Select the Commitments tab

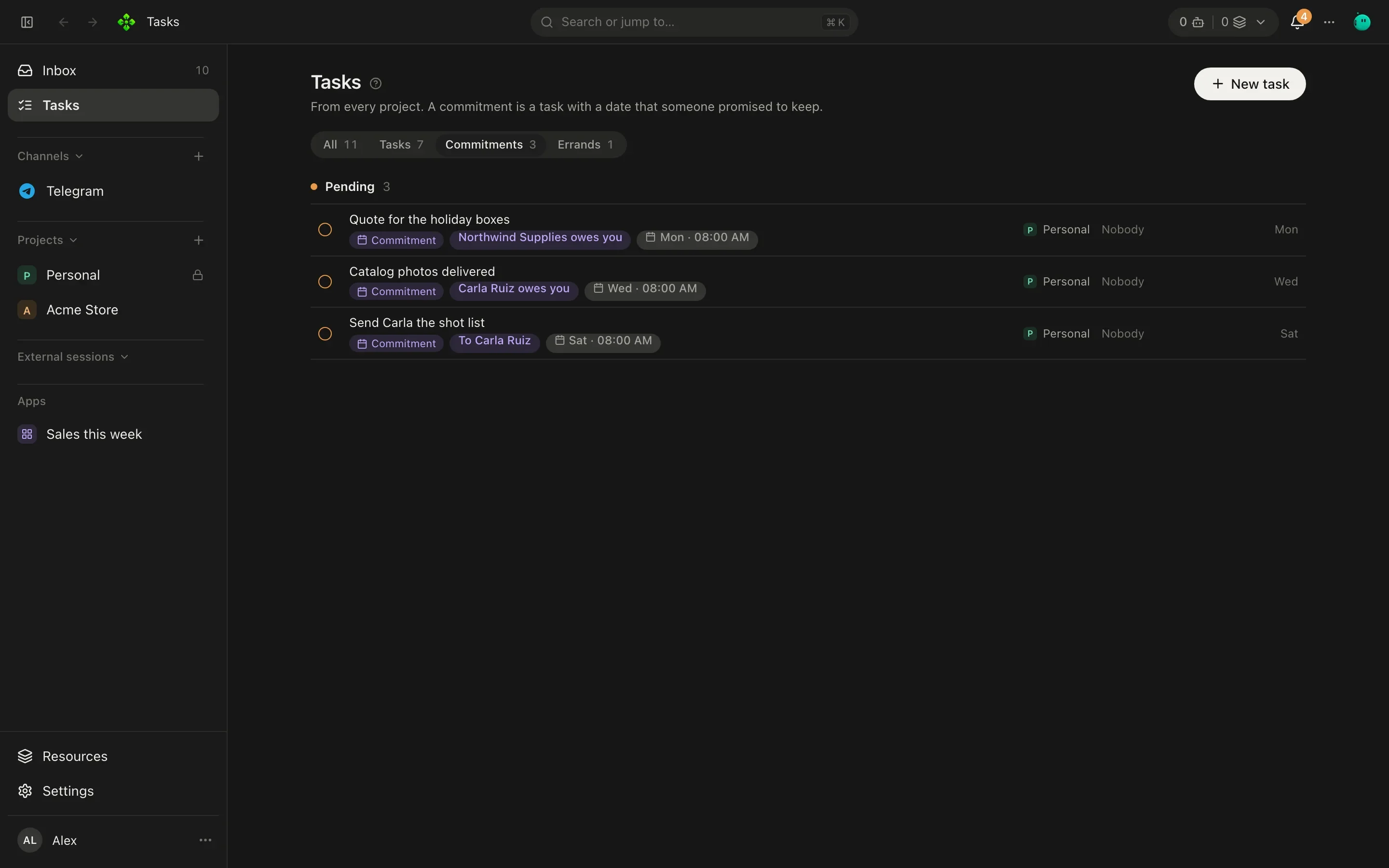click(491, 145)
